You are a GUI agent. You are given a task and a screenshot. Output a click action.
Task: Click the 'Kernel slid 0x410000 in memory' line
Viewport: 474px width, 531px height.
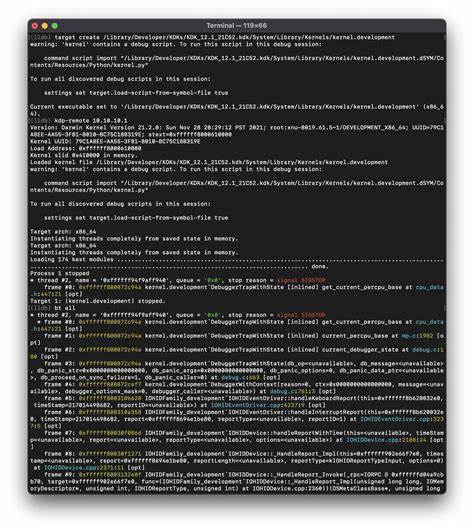coord(84,155)
